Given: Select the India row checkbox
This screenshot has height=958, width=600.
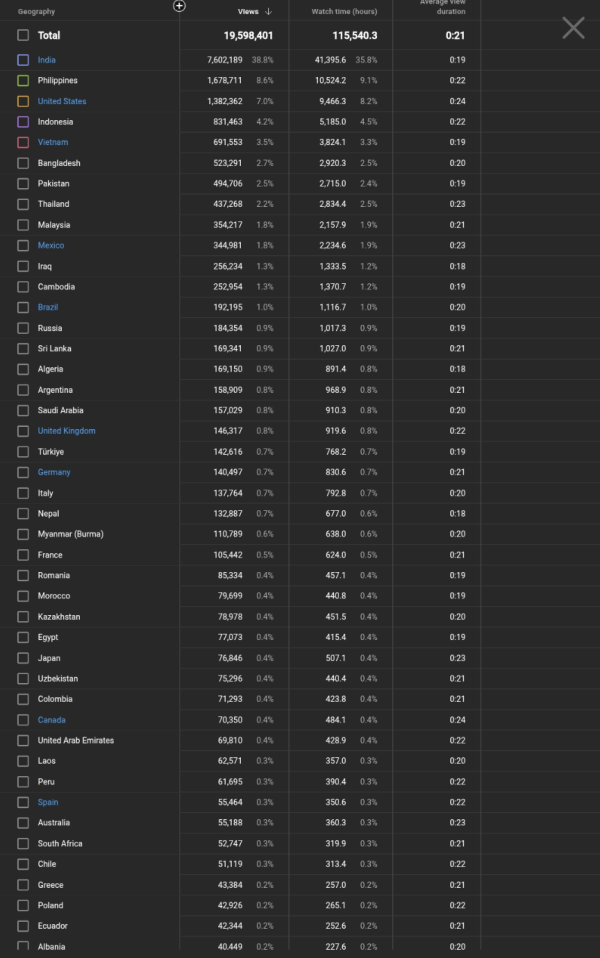Looking at the screenshot, I should (x=23, y=60).
